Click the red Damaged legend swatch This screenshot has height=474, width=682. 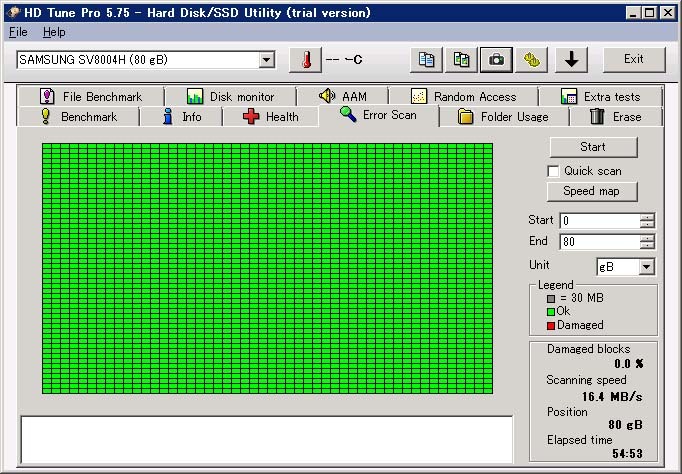pos(551,326)
